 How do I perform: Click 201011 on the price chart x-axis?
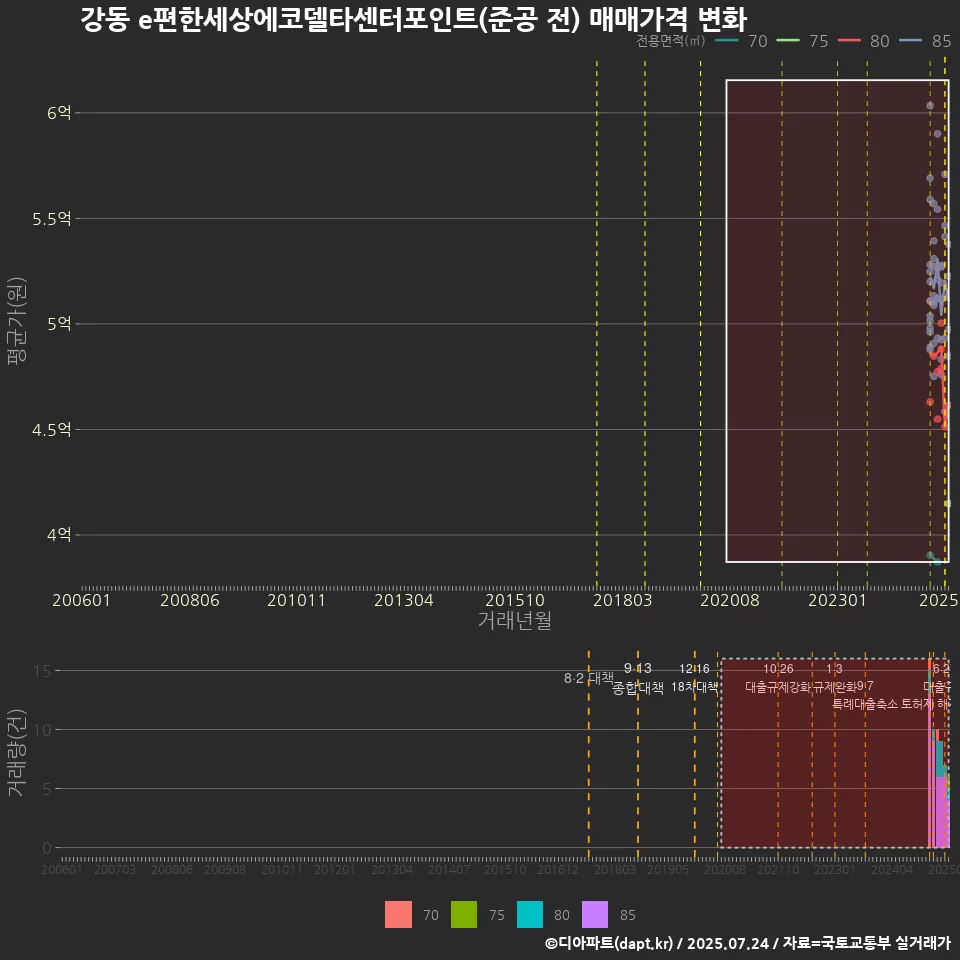tap(296, 600)
